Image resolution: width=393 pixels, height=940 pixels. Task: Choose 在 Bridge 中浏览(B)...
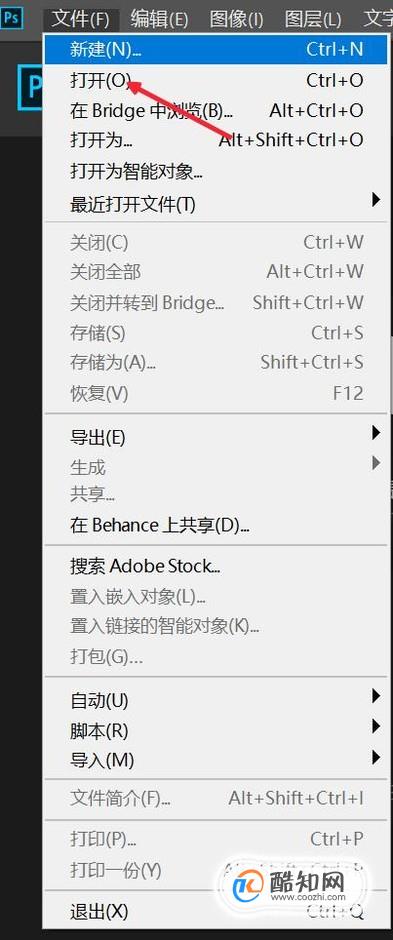pyautogui.click(x=216, y=111)
